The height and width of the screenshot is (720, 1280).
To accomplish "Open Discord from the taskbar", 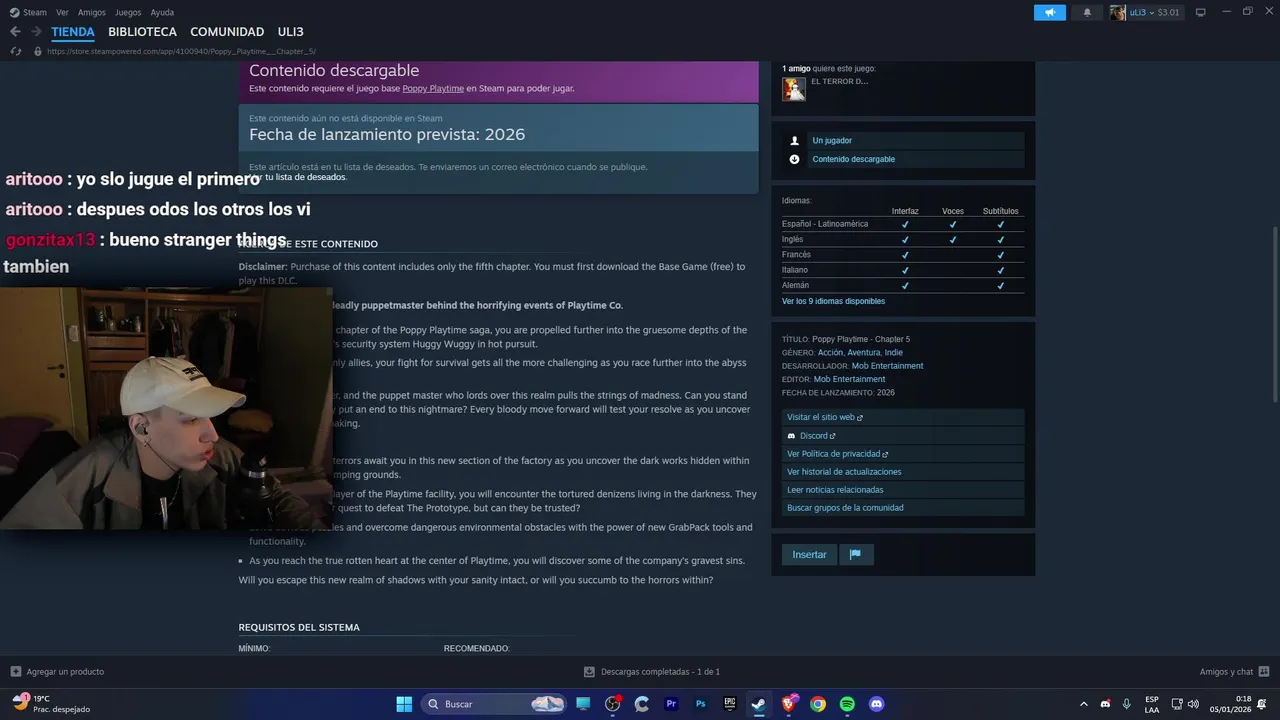I will point(877,704).
